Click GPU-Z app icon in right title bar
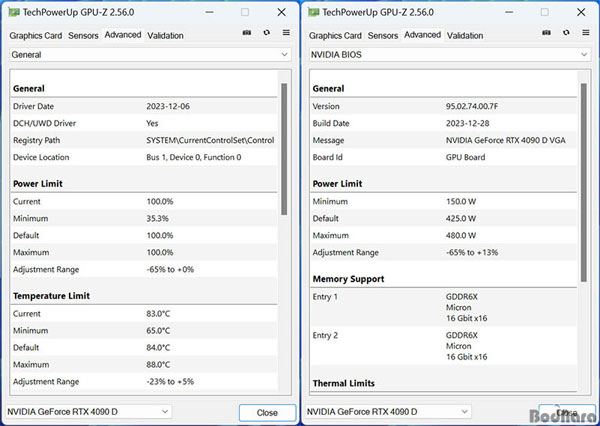600x426 pixels. pos(313,12)
